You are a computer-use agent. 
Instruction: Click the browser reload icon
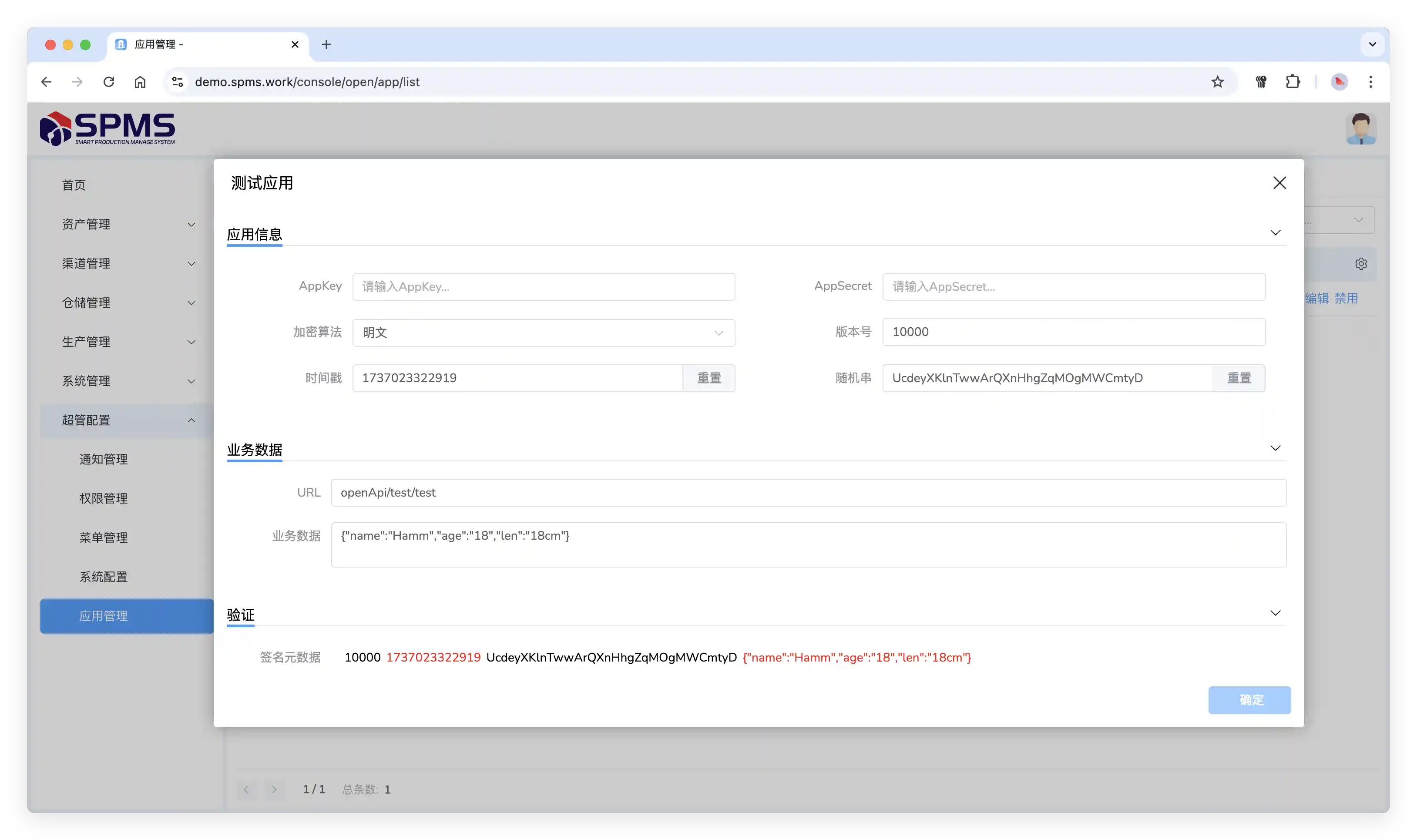tap(109, 81)
